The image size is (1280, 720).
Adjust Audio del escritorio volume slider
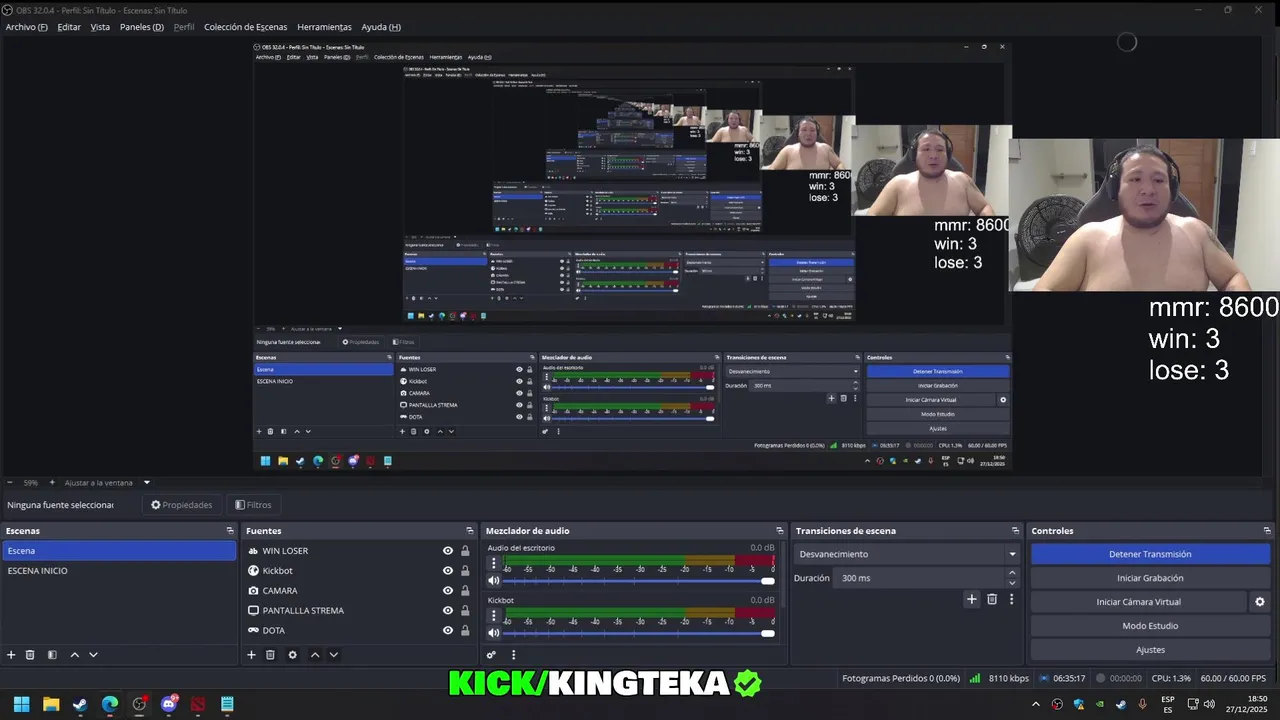[637, 581]
